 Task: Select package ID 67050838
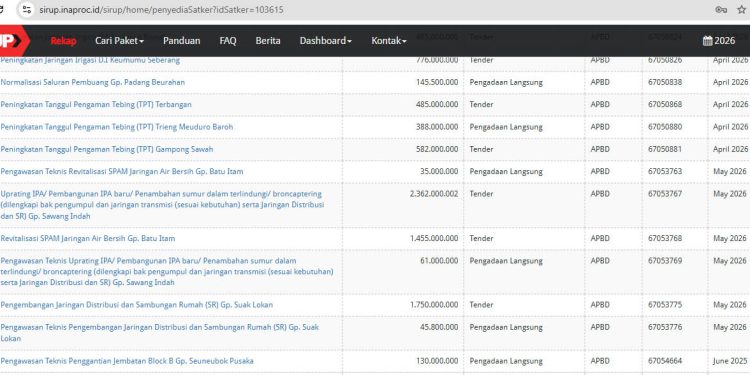point(665,82)
